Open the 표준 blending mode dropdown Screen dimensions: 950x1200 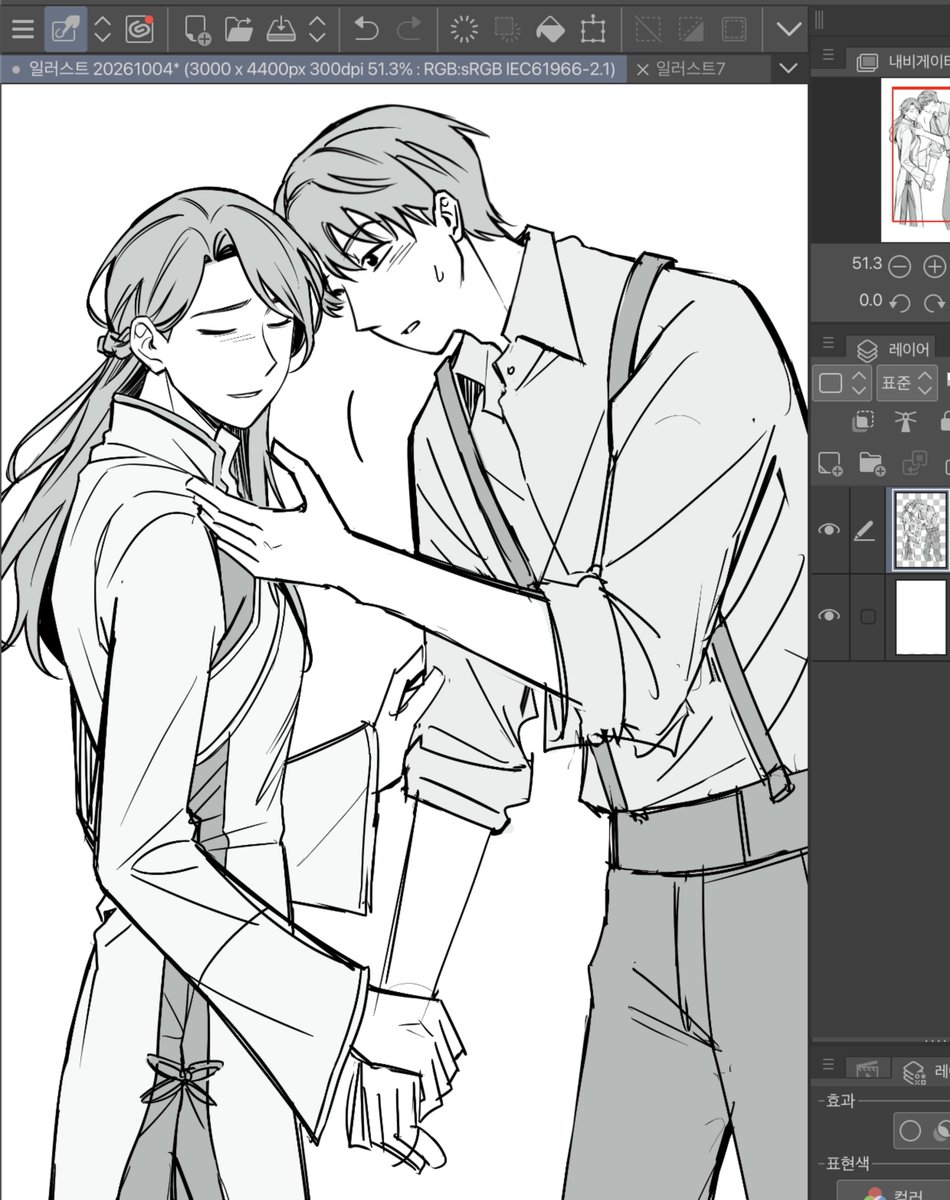pyautogui.click(x=907, y=382)
